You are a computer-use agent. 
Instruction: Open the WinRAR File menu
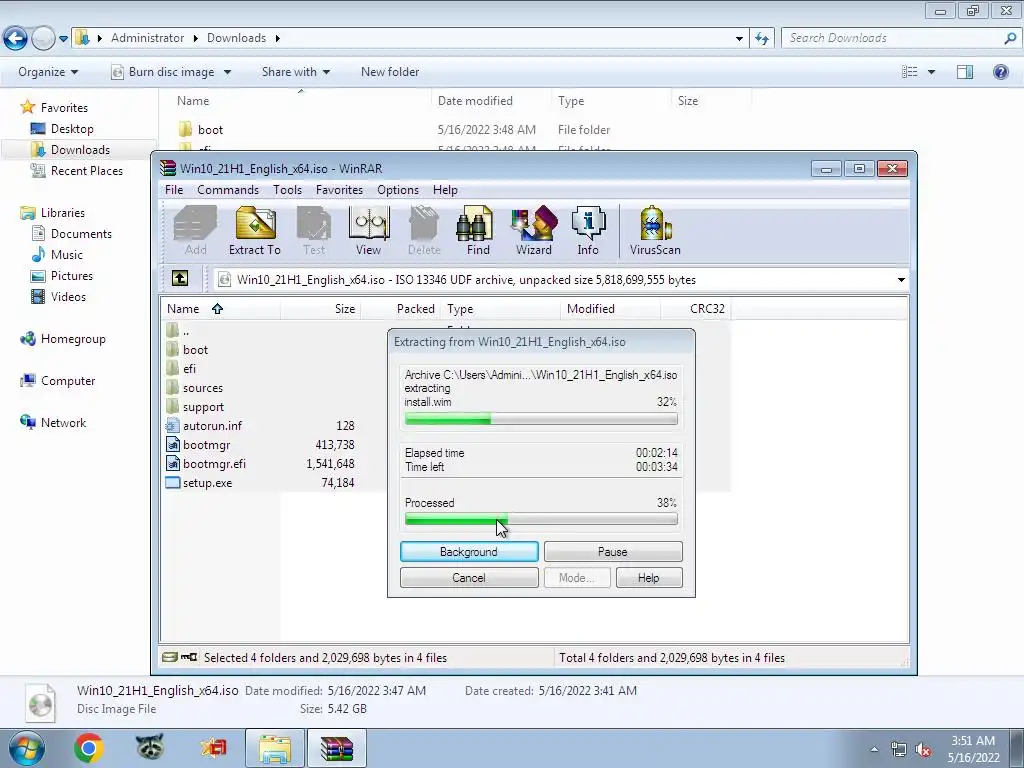[174, 190]
